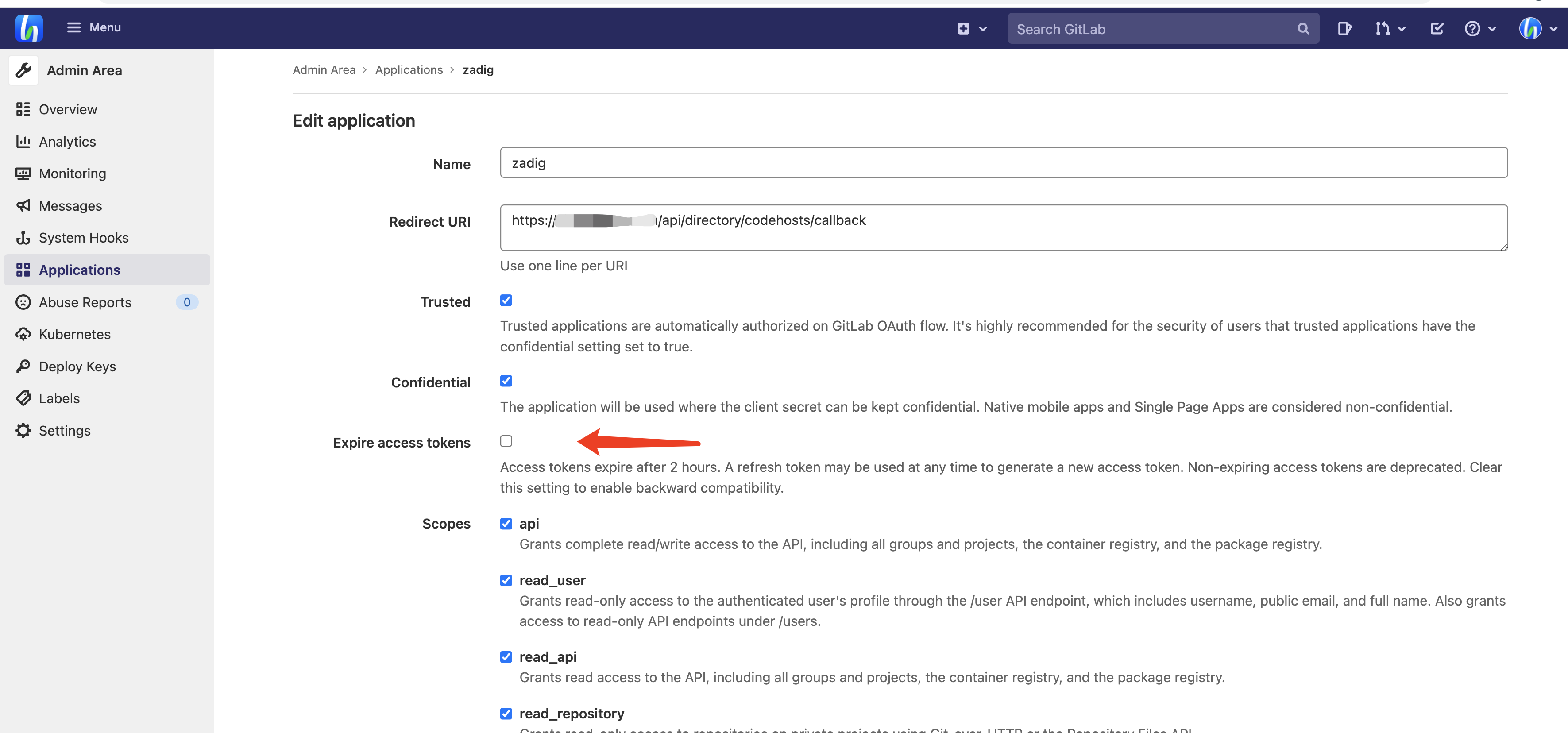Open Monitoring from the sidebar icon

tap(23, 174)
